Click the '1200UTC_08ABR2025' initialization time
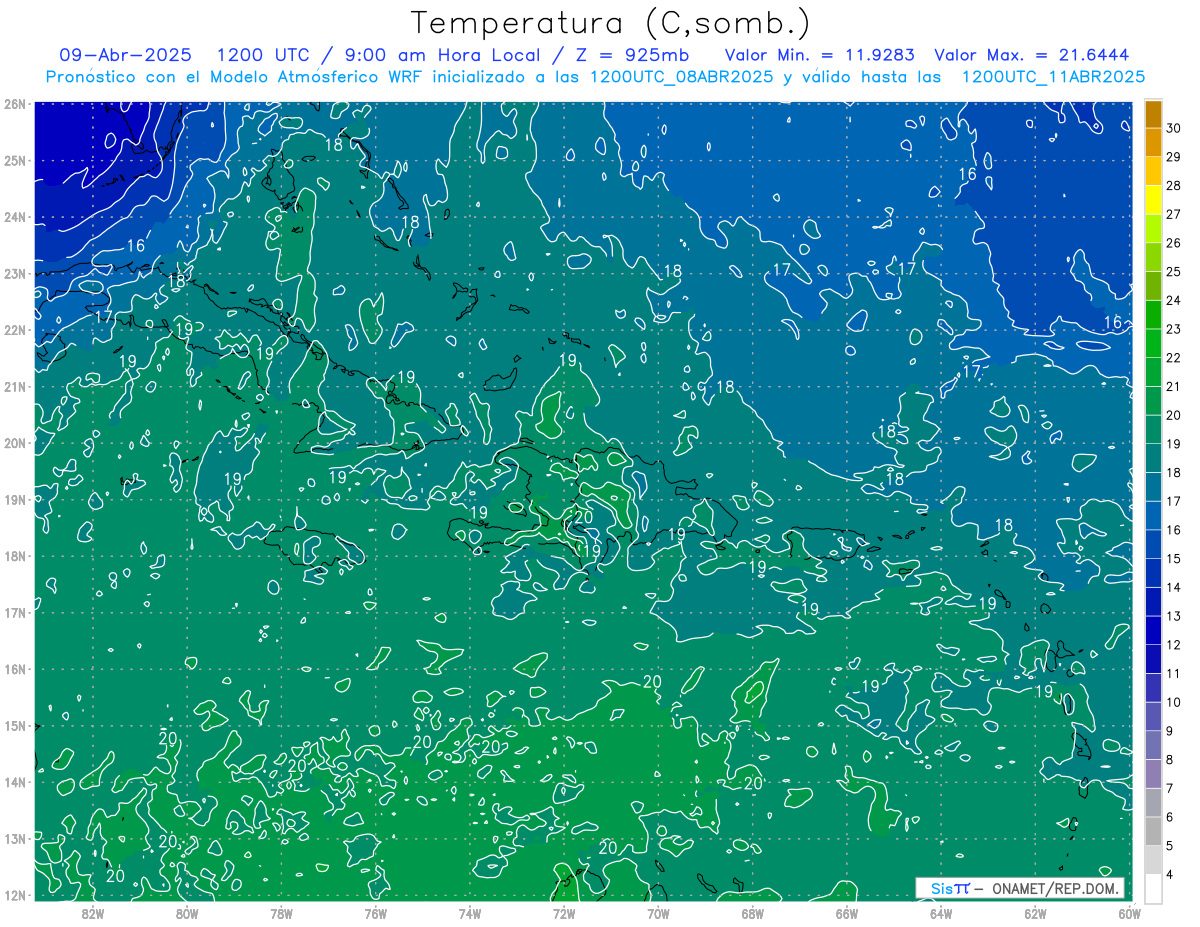1200x927 pixels. 680,77
